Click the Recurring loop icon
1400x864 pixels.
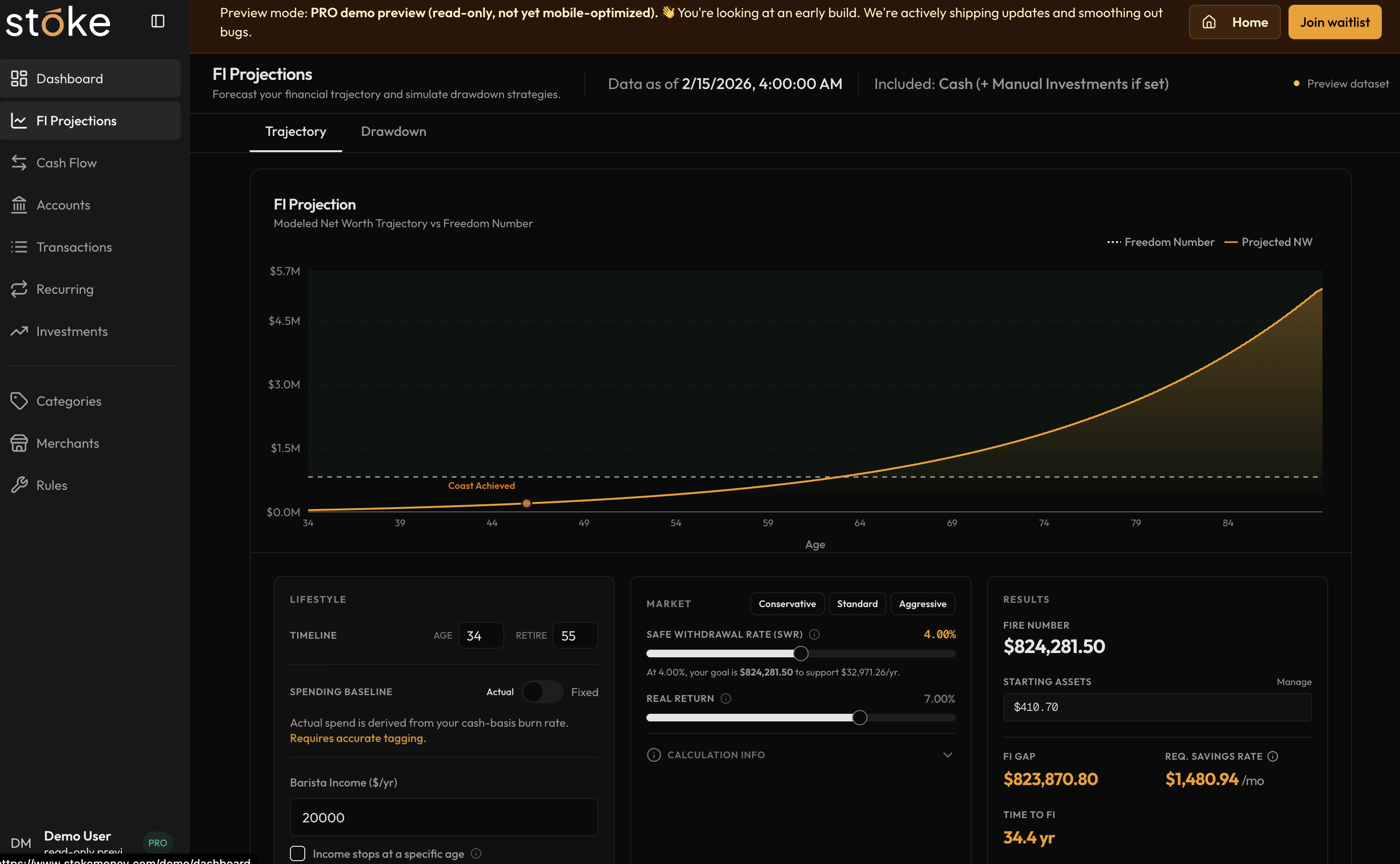(19, 289)
